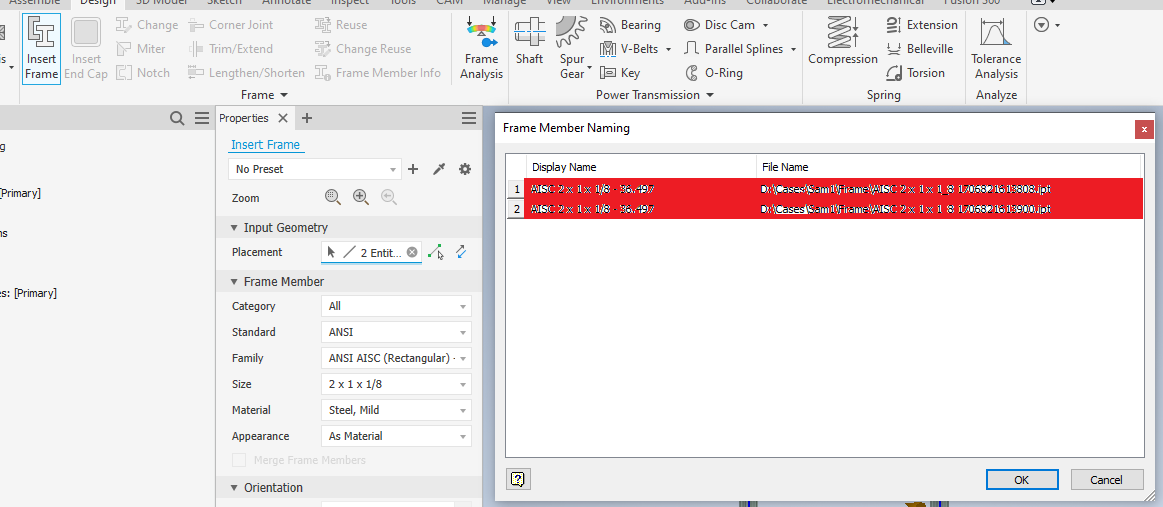Open the Material Steel, Mild dropdown
Screen dimensions: 1163x507
click(396, 410)
